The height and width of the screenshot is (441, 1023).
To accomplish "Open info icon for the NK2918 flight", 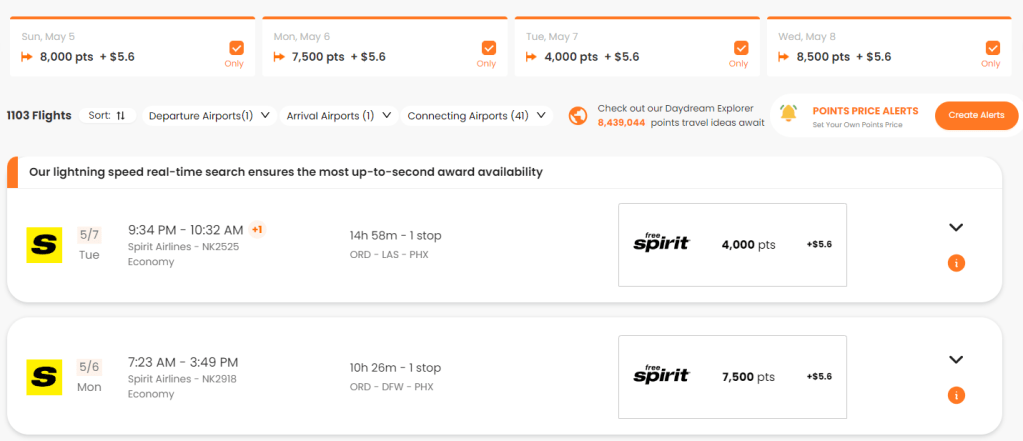I will [x=955, y=395].
